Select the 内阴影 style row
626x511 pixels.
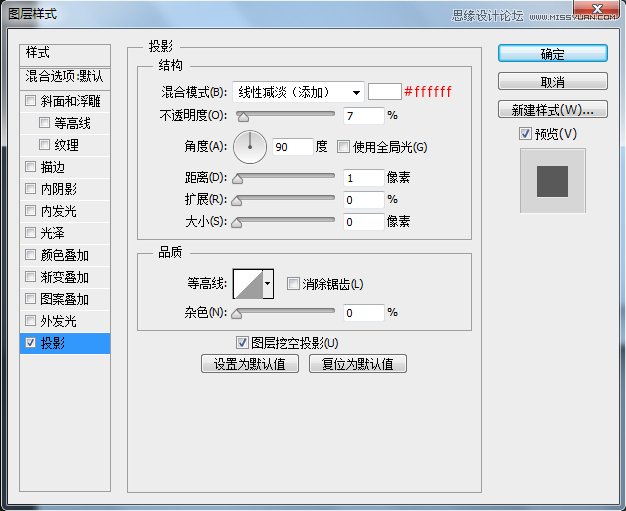tap(65, 189)
